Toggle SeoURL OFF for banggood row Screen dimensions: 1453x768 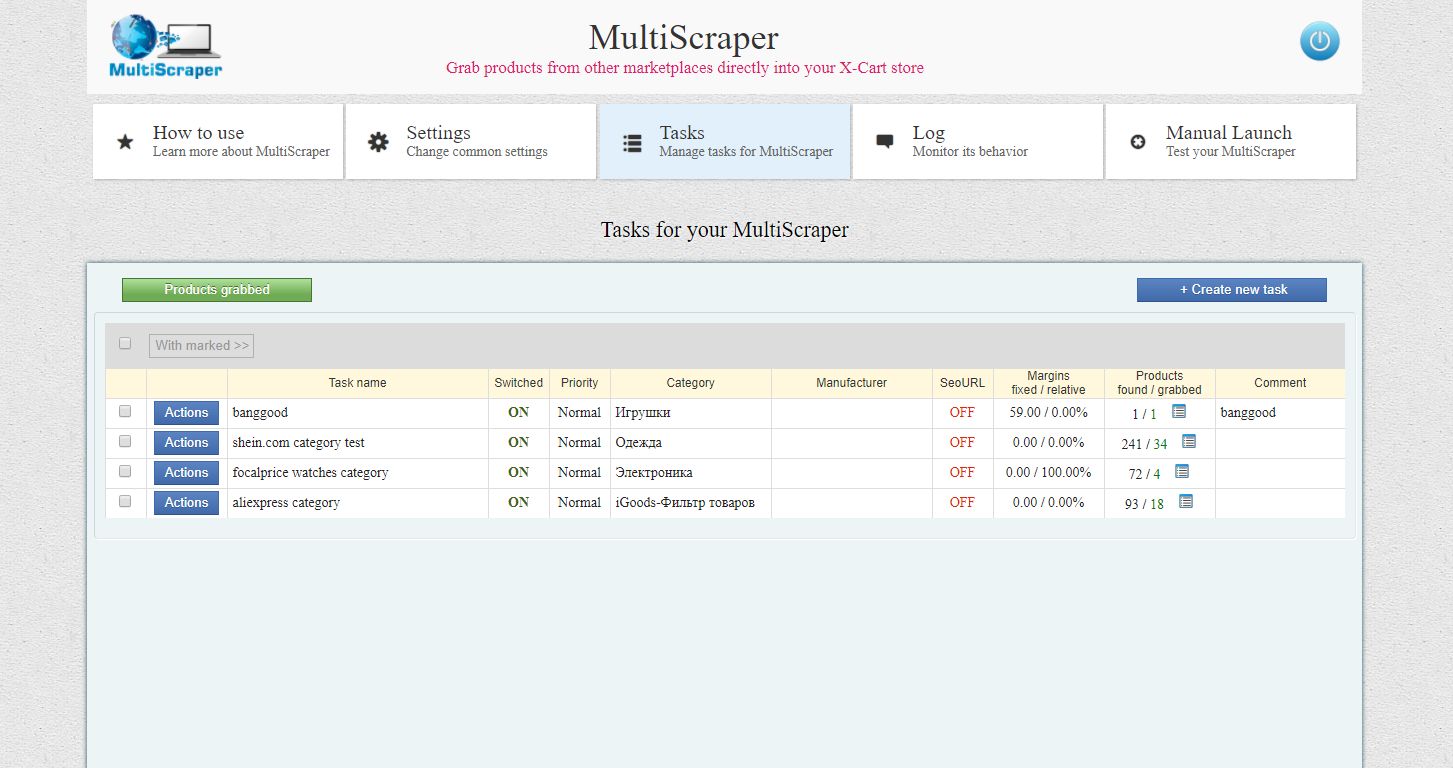point(962,412)
